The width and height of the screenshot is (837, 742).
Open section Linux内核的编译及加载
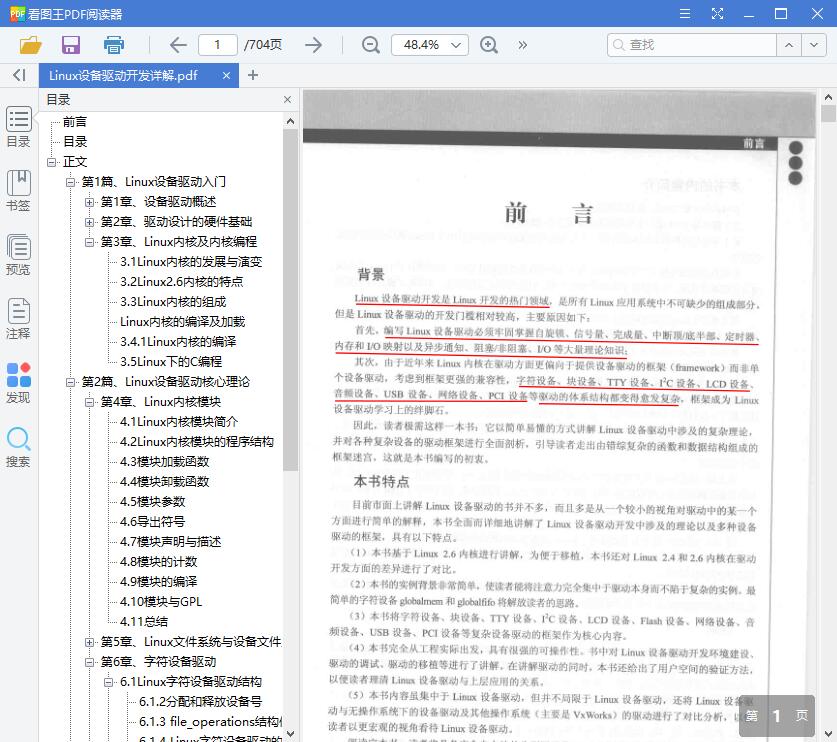tap(183, 321)
